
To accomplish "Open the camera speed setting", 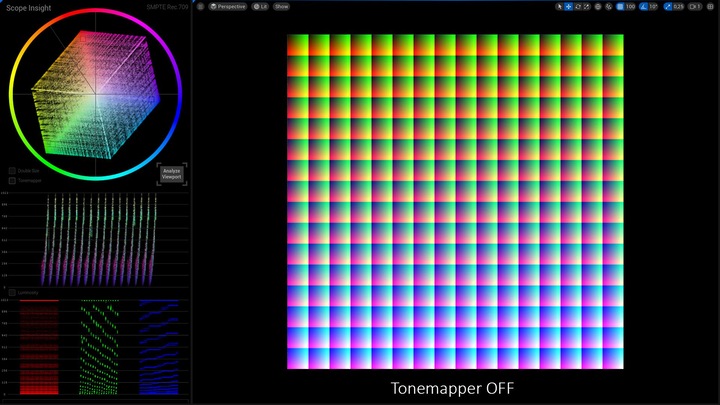I will click(695, 6).
